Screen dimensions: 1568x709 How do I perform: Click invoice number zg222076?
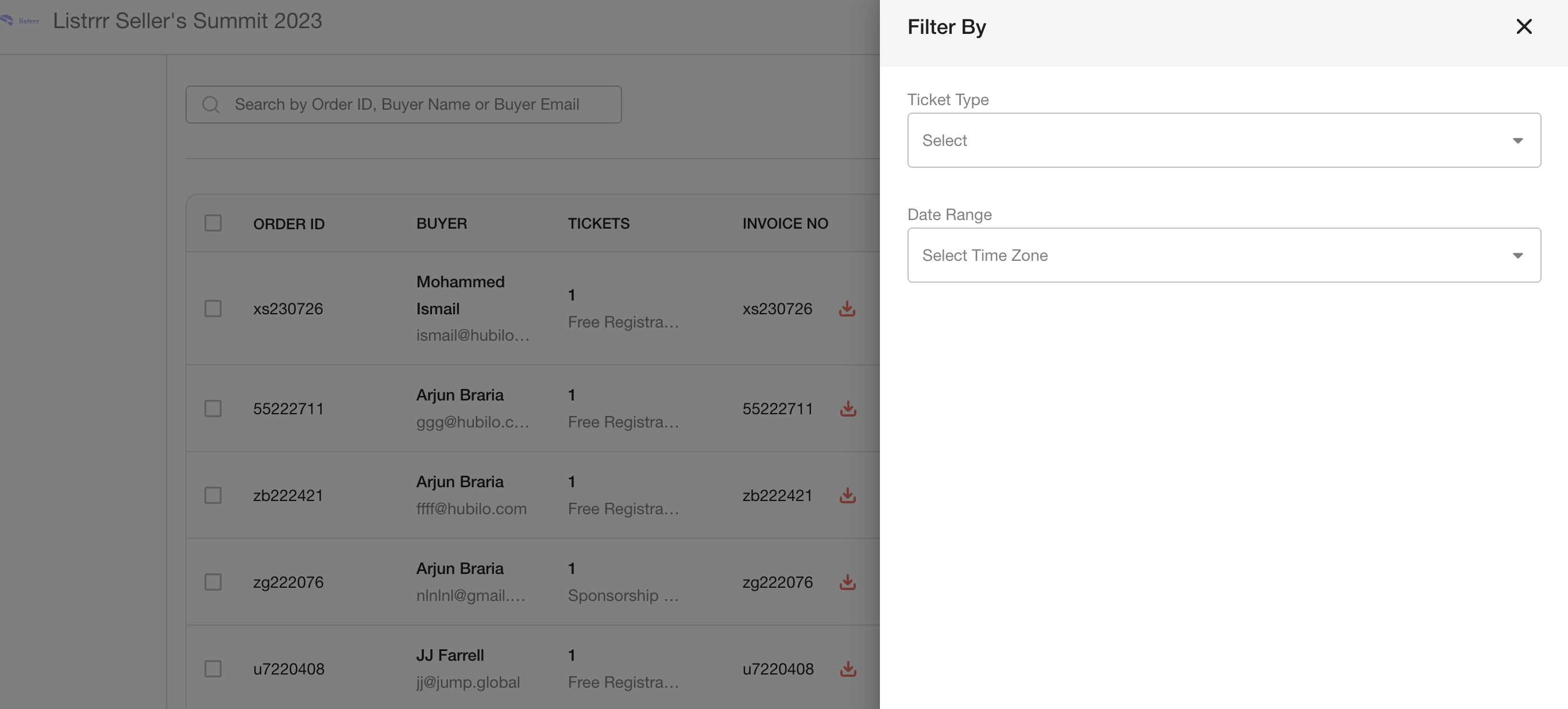tap(778, 582)
